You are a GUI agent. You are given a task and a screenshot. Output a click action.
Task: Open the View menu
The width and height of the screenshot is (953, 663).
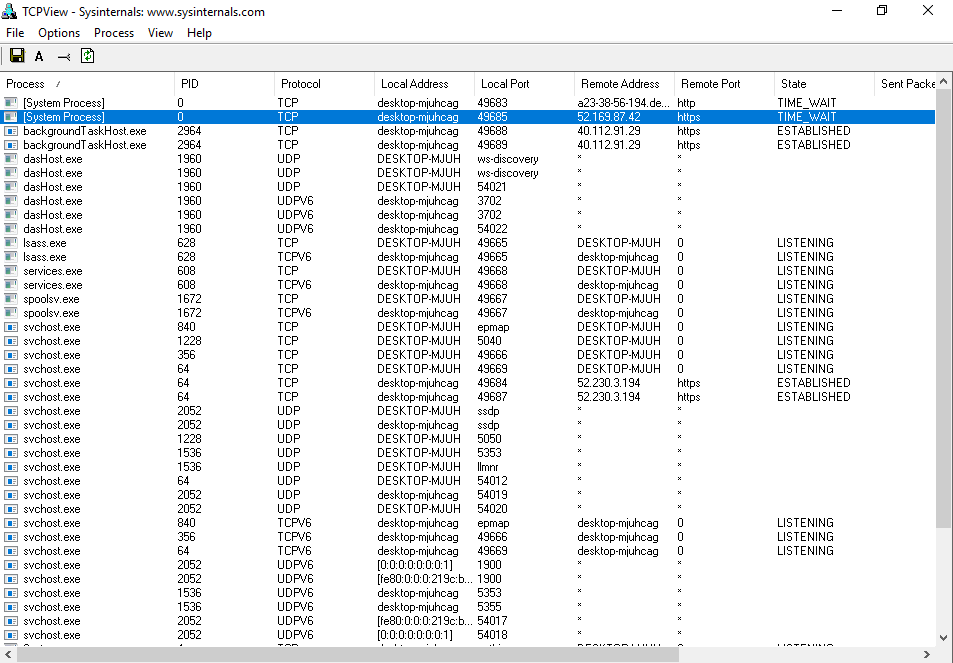tap(160, 33)
